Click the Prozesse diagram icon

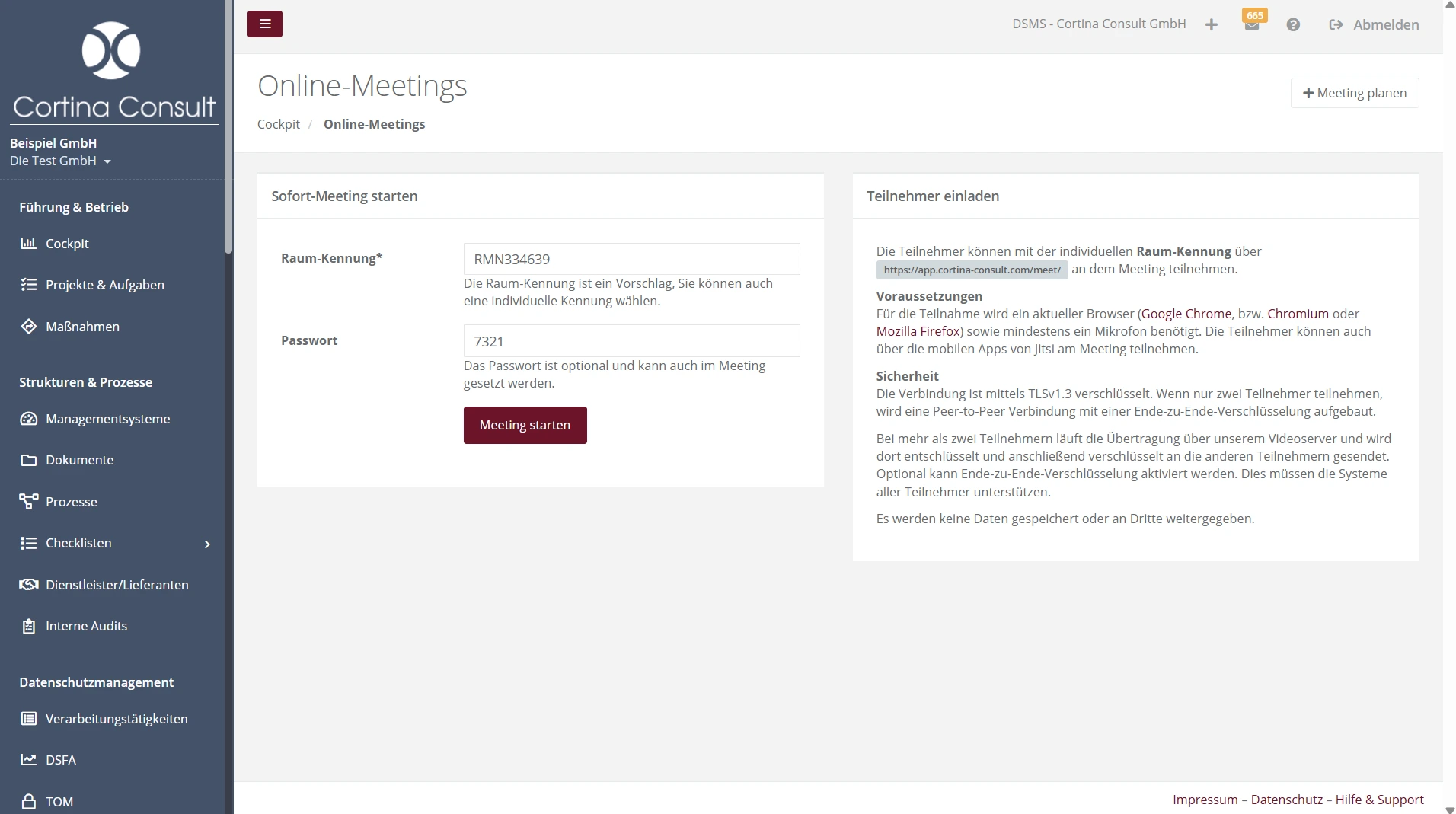click(28, 502)
